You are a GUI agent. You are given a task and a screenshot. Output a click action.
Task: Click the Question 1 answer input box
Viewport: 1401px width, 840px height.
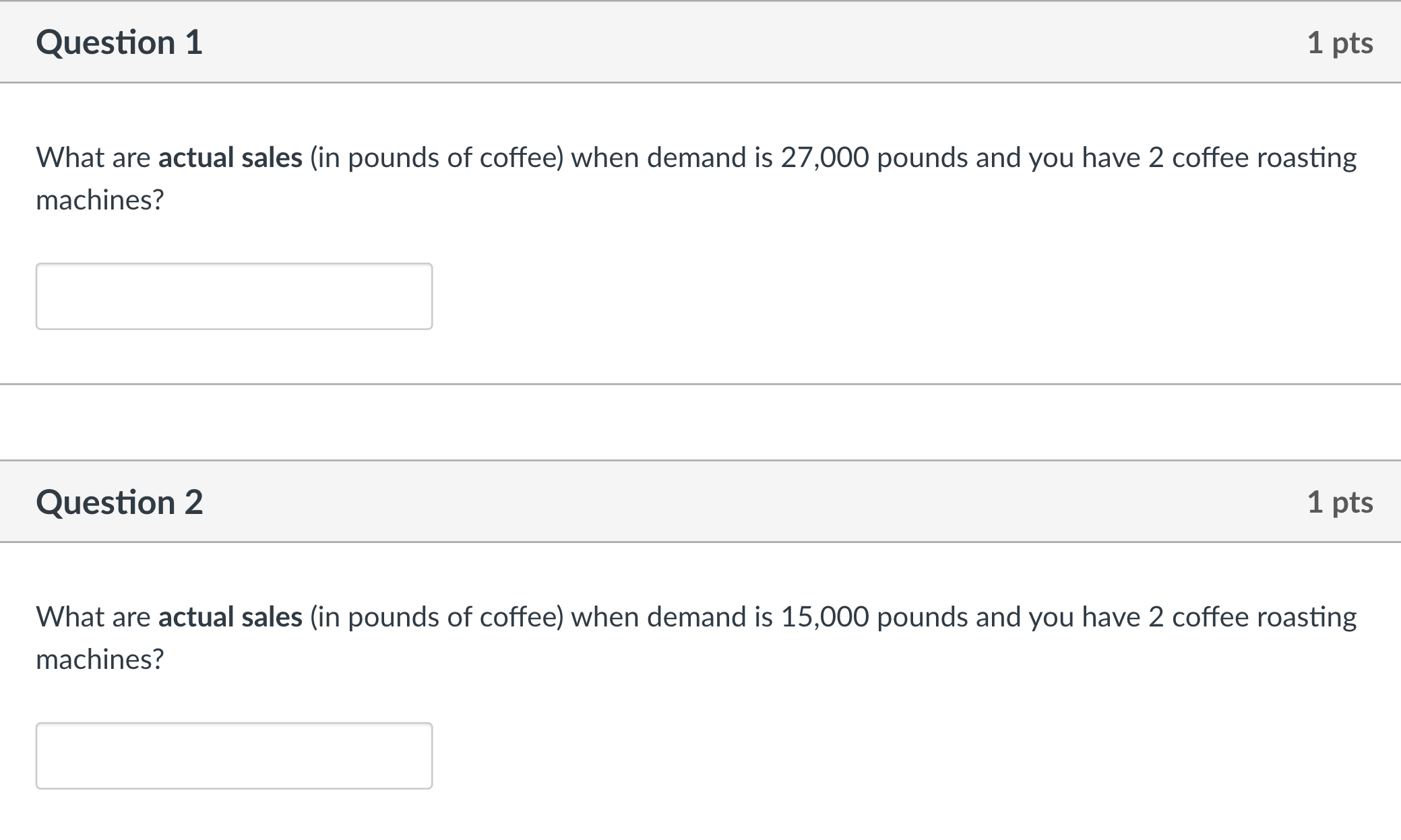point(234,296)
